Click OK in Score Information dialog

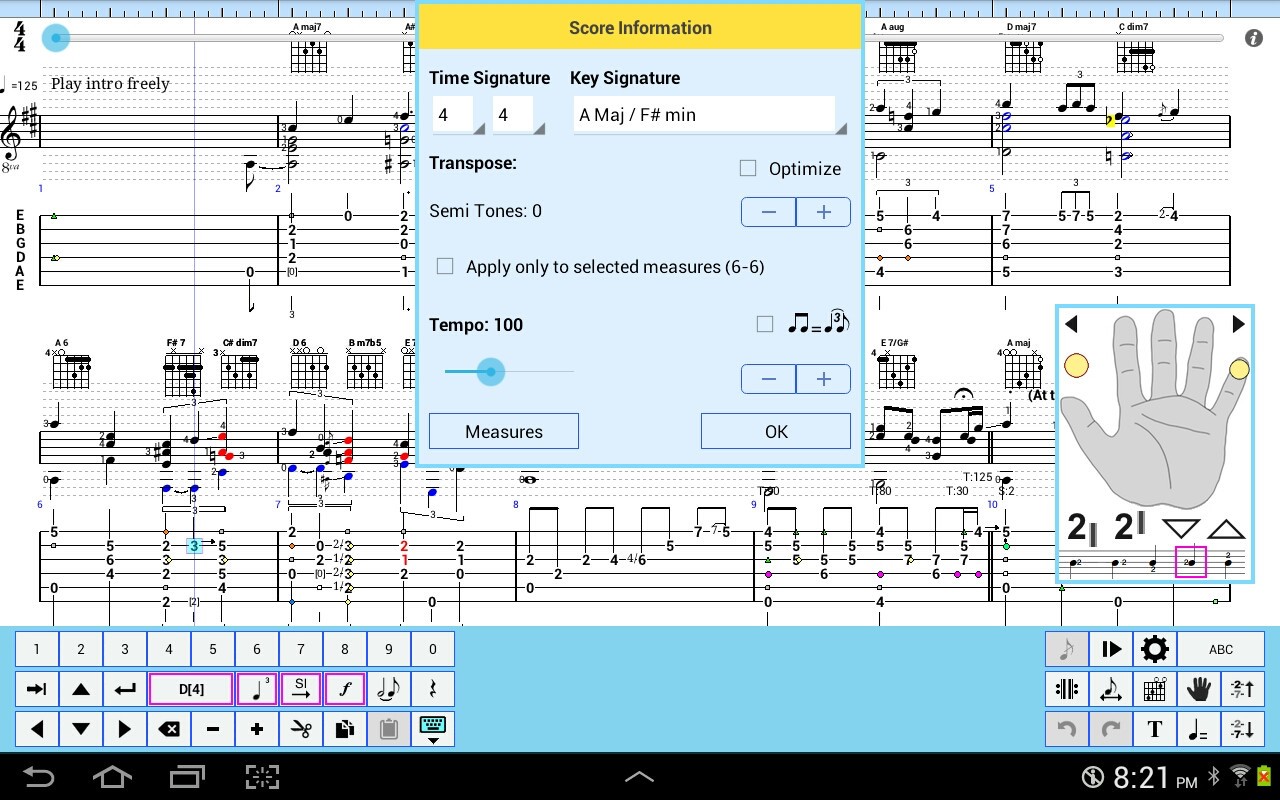click(776, 431)
